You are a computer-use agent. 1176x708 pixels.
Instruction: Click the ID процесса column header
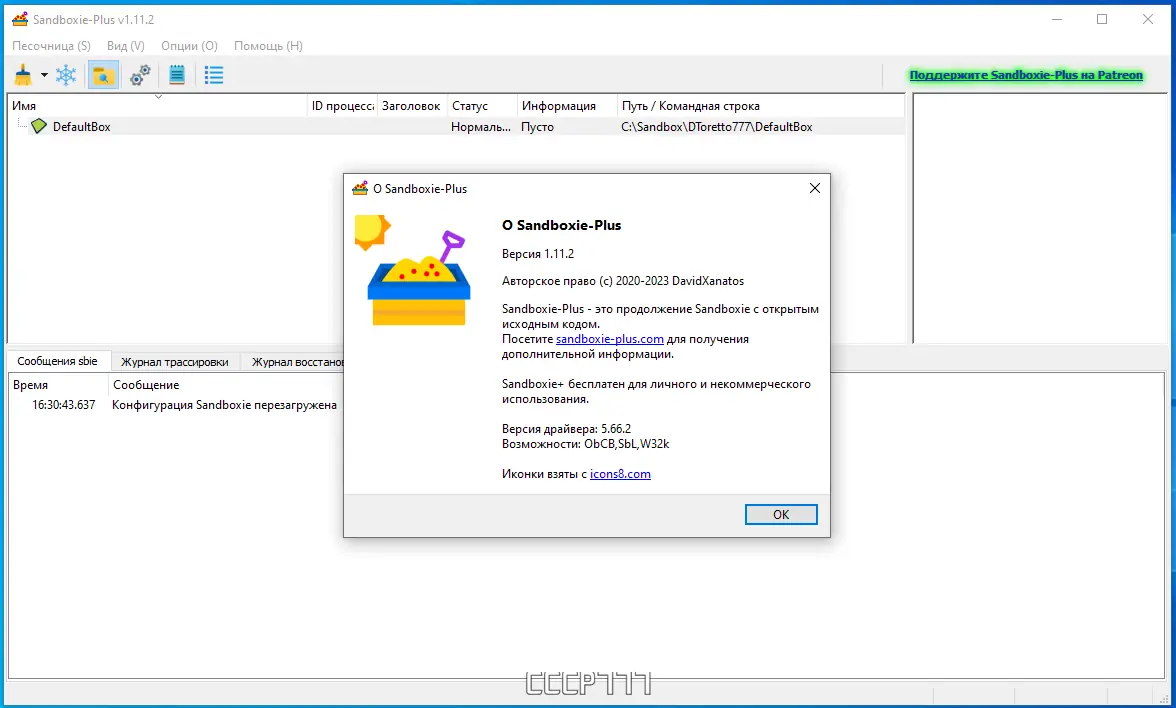point(343,106)
